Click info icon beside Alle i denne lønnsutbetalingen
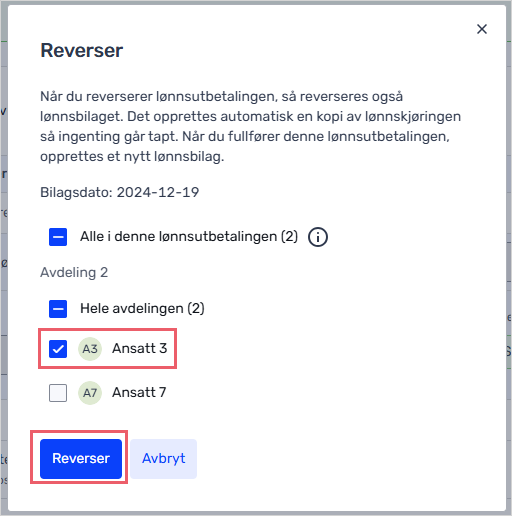 (318, 237)
